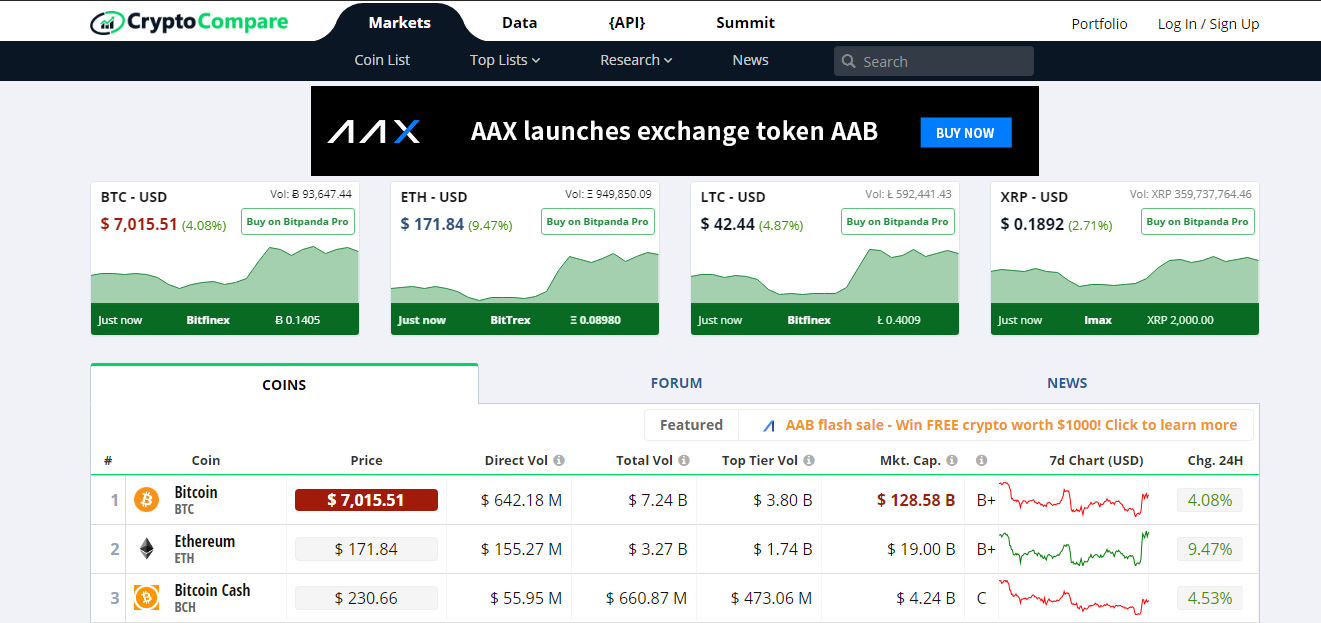Click Ethereum direct volume $ 155.27 M

pos(521,549)
